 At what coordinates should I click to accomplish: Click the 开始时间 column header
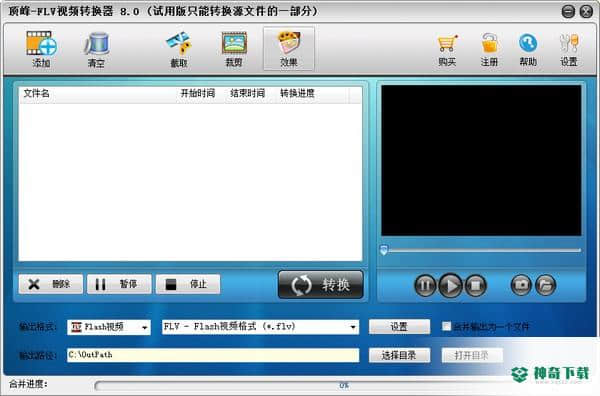click(x=197, y=93)
